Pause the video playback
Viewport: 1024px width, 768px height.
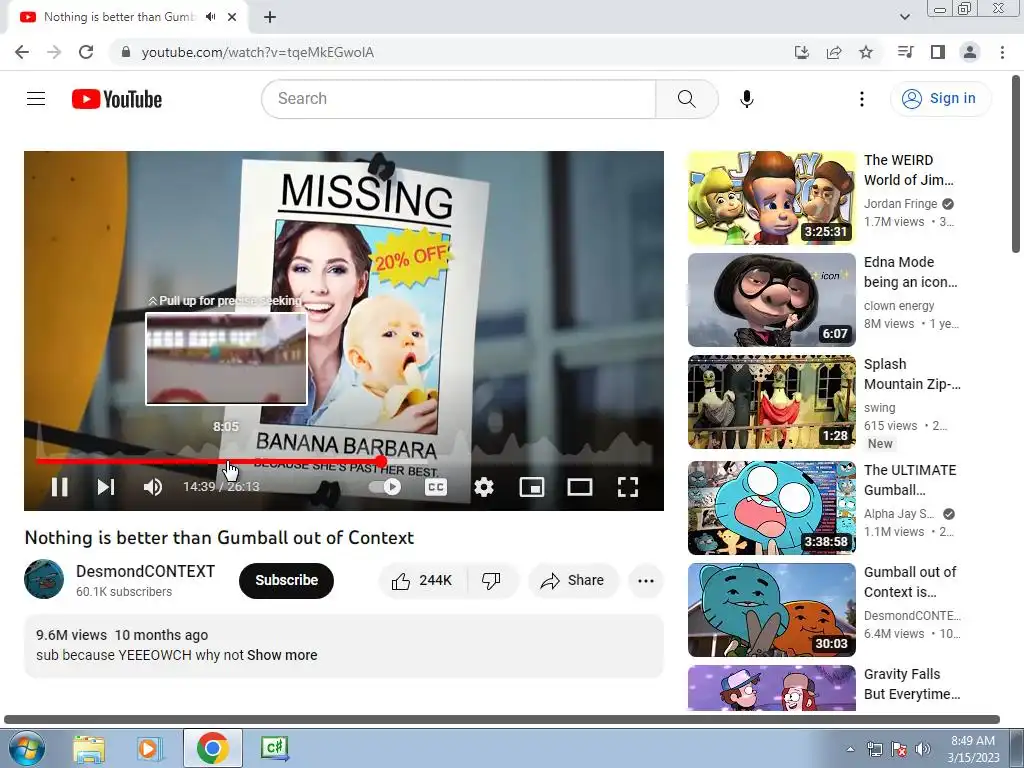pos(59,487)
